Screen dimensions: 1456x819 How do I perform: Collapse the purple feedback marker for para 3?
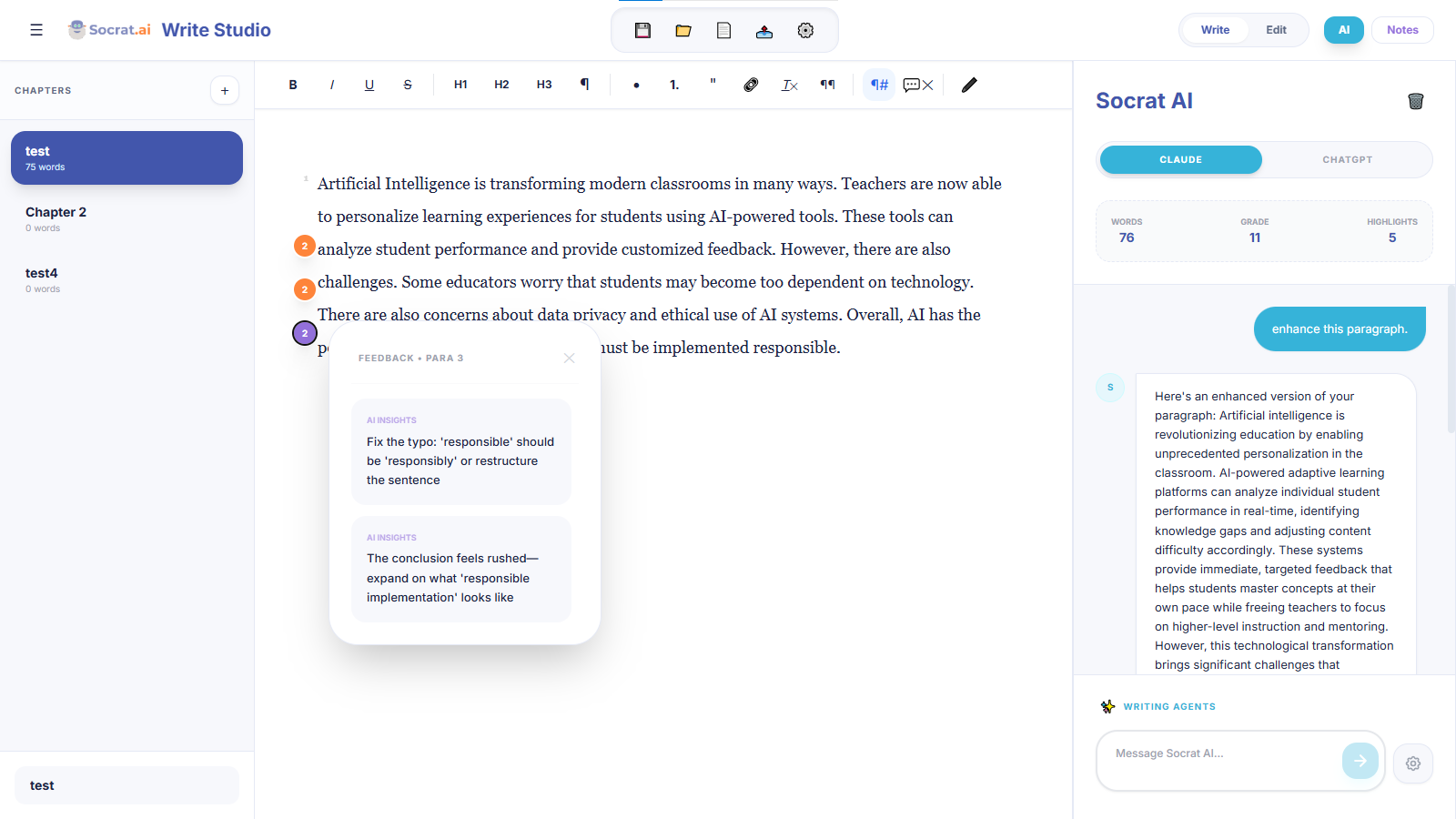click(x=305, y=333)
